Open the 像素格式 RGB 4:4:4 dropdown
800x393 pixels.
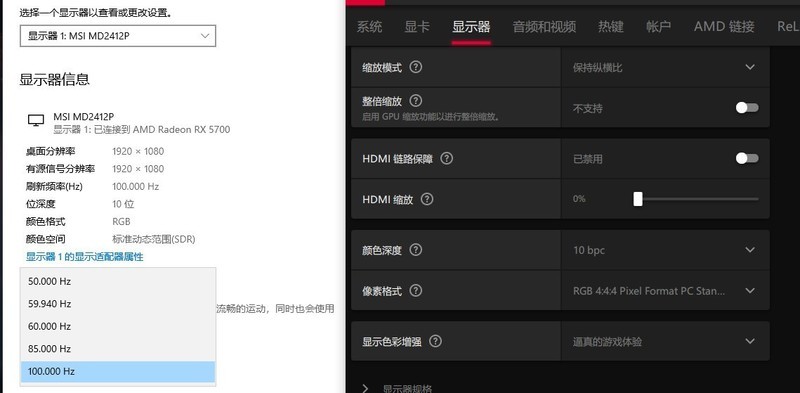click(665, 291)
